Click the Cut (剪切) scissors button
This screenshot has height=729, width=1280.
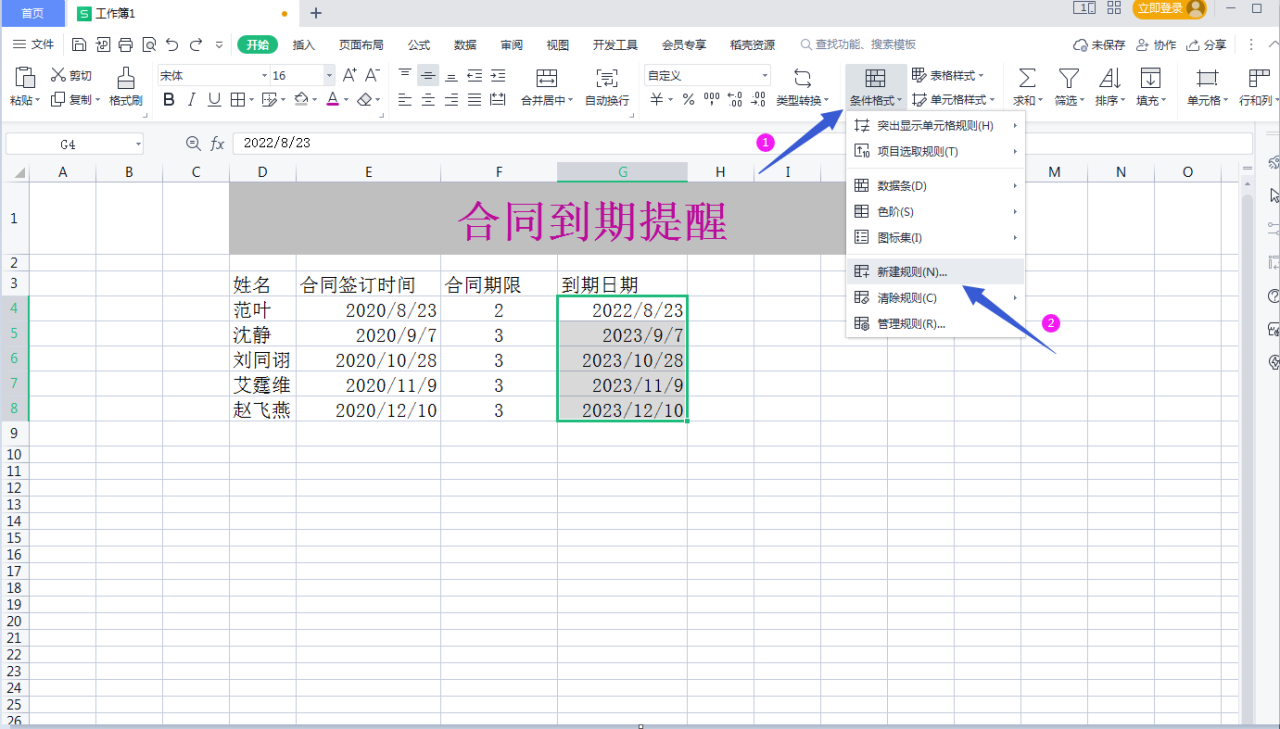pyautogui.click(x=72, y=75)
